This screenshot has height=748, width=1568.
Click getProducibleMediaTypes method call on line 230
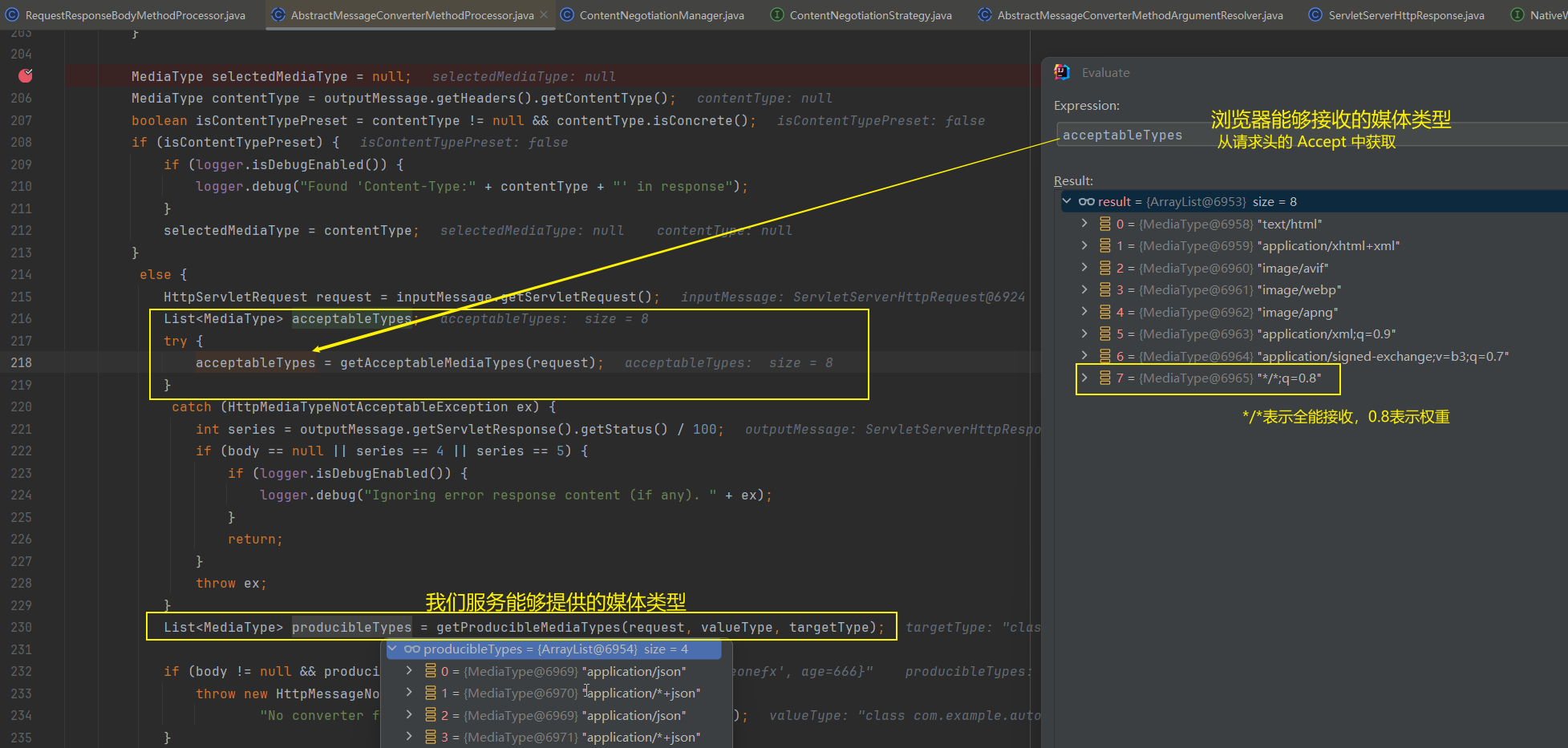pyautogui.click(x=529, y=627)
